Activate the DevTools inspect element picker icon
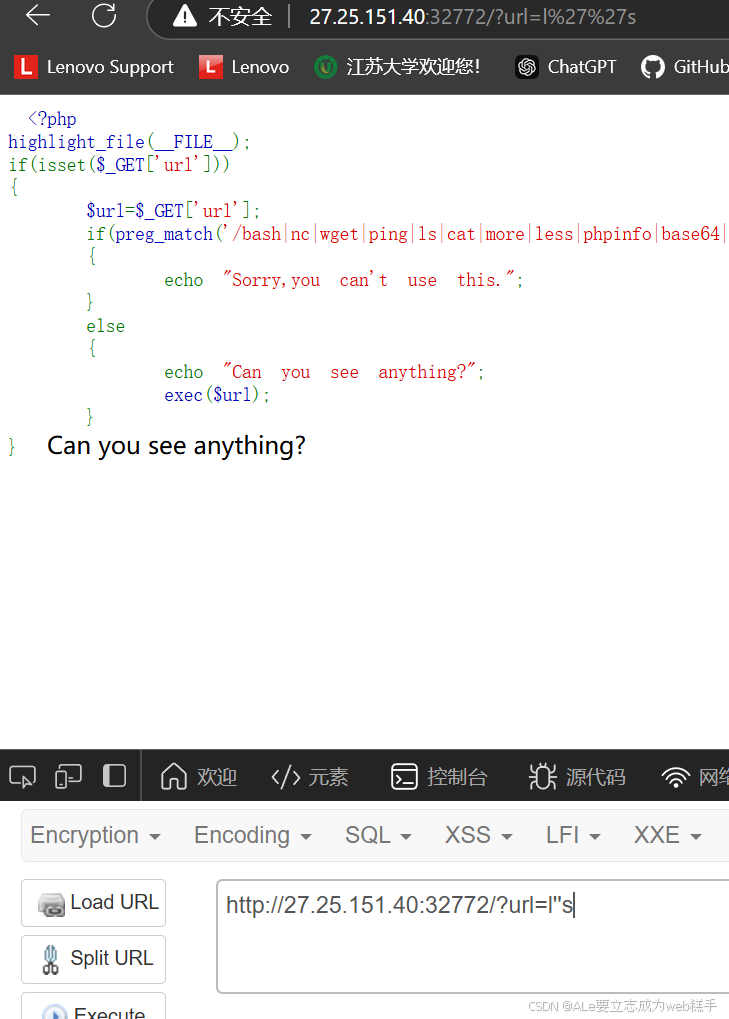The width and height of the screenshot is (729, 1019). click(x=23, y=776)
